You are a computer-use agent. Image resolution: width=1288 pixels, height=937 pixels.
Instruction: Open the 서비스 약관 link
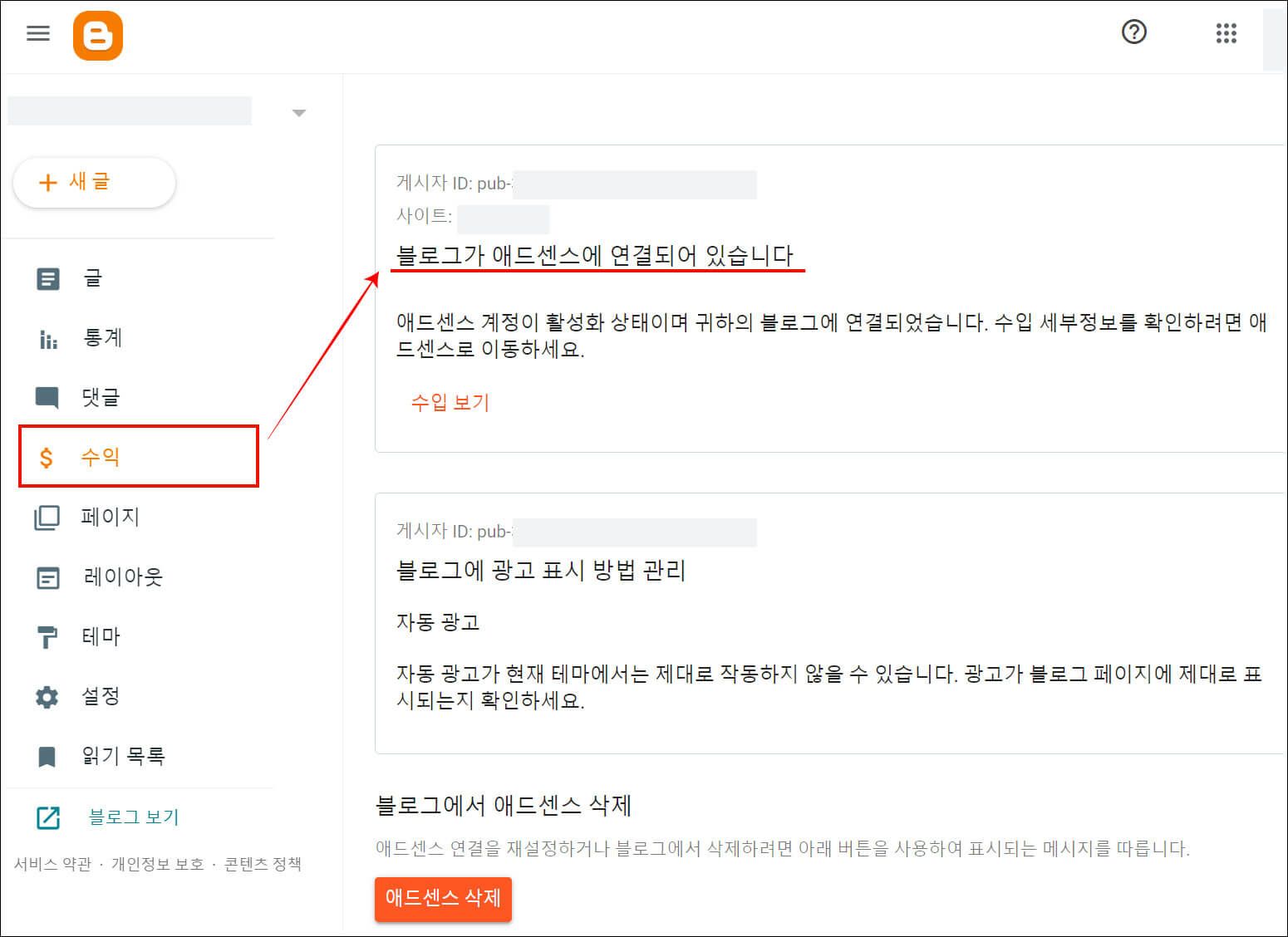[x=52, y=864]
